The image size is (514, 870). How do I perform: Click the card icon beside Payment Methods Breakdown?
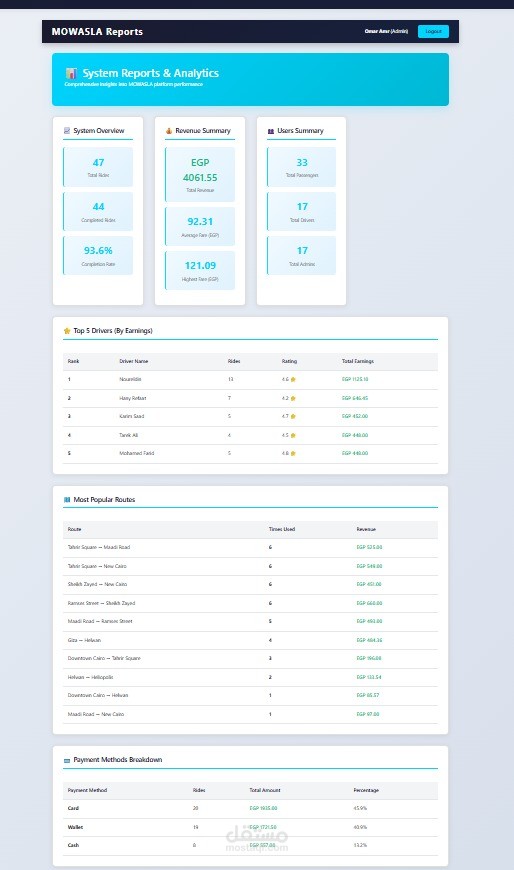[67, 760]
